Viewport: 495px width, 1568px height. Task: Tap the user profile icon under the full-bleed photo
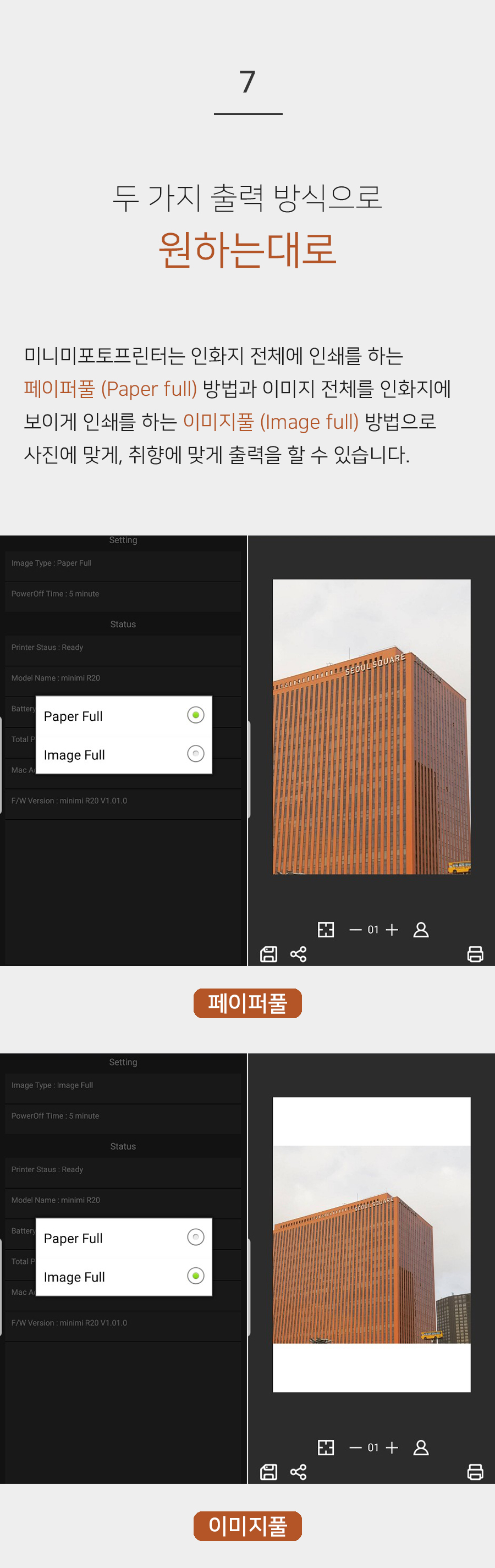point(421,930)
